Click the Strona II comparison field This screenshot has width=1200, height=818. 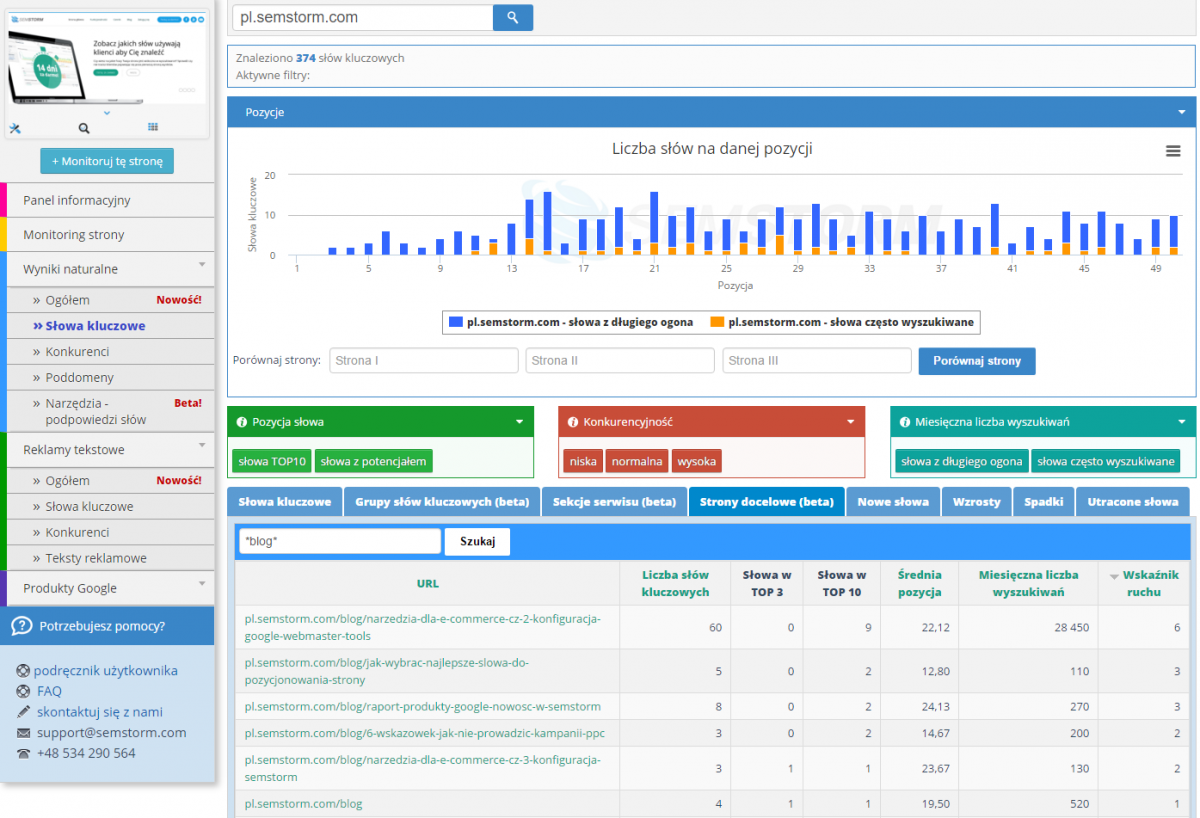coord(620,361)
